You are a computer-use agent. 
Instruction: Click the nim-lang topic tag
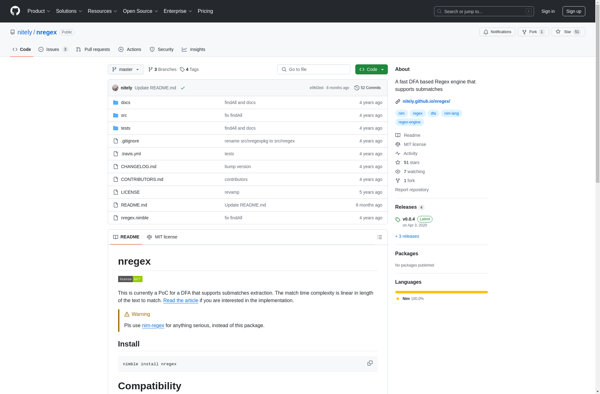(x=452, y=113)
